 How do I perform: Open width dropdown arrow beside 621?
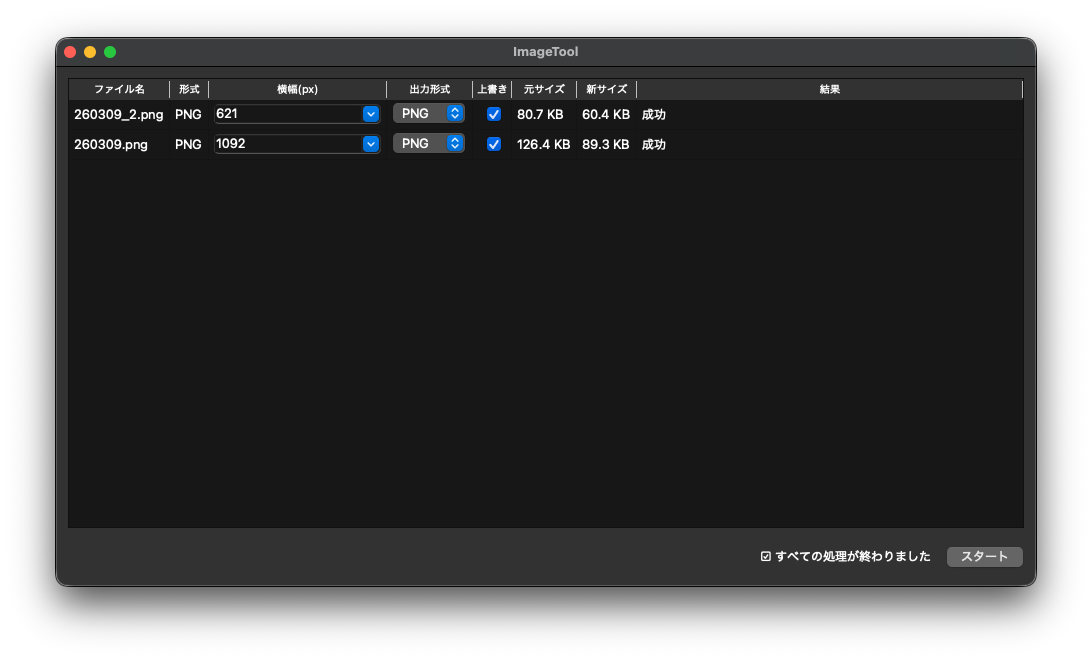[371, 114]
